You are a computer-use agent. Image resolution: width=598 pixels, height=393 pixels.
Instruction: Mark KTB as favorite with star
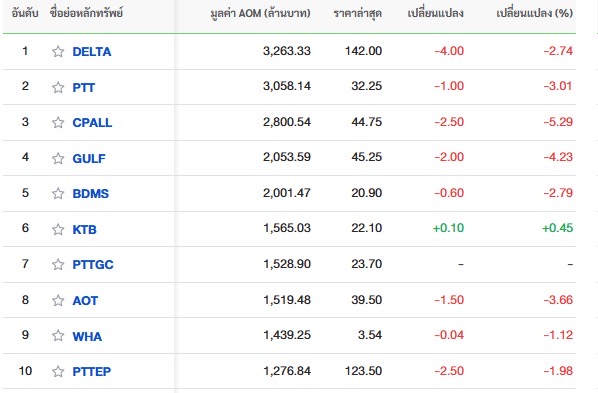(58, 229)
